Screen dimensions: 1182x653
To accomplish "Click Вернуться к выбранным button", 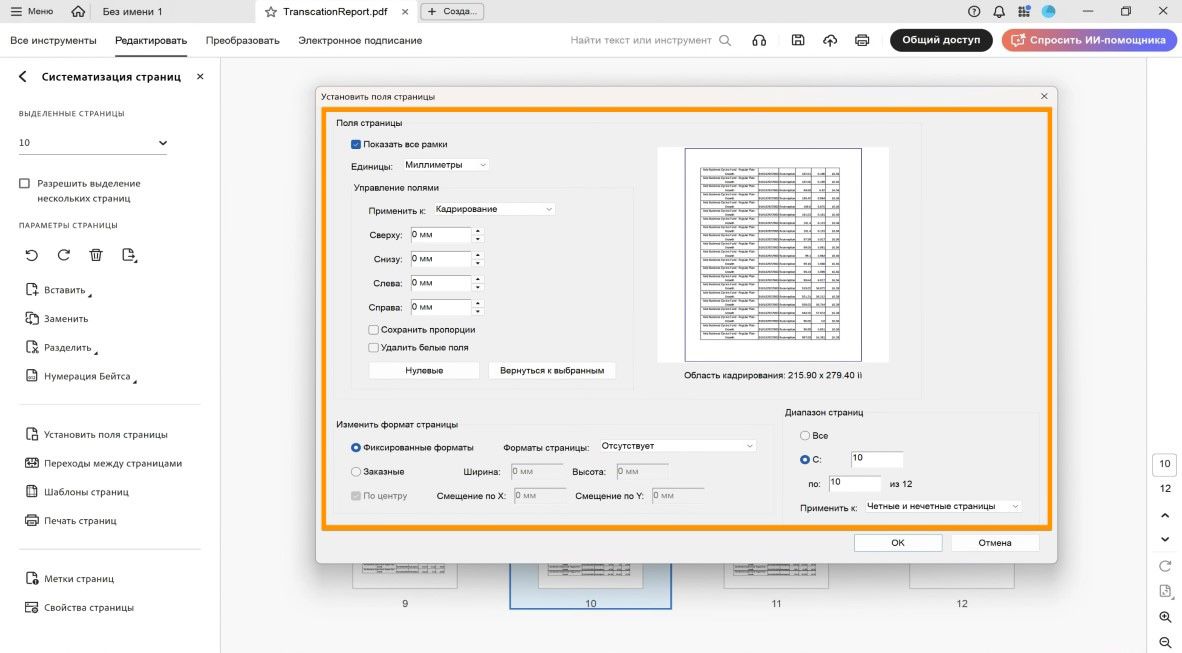I will [552, 370].
